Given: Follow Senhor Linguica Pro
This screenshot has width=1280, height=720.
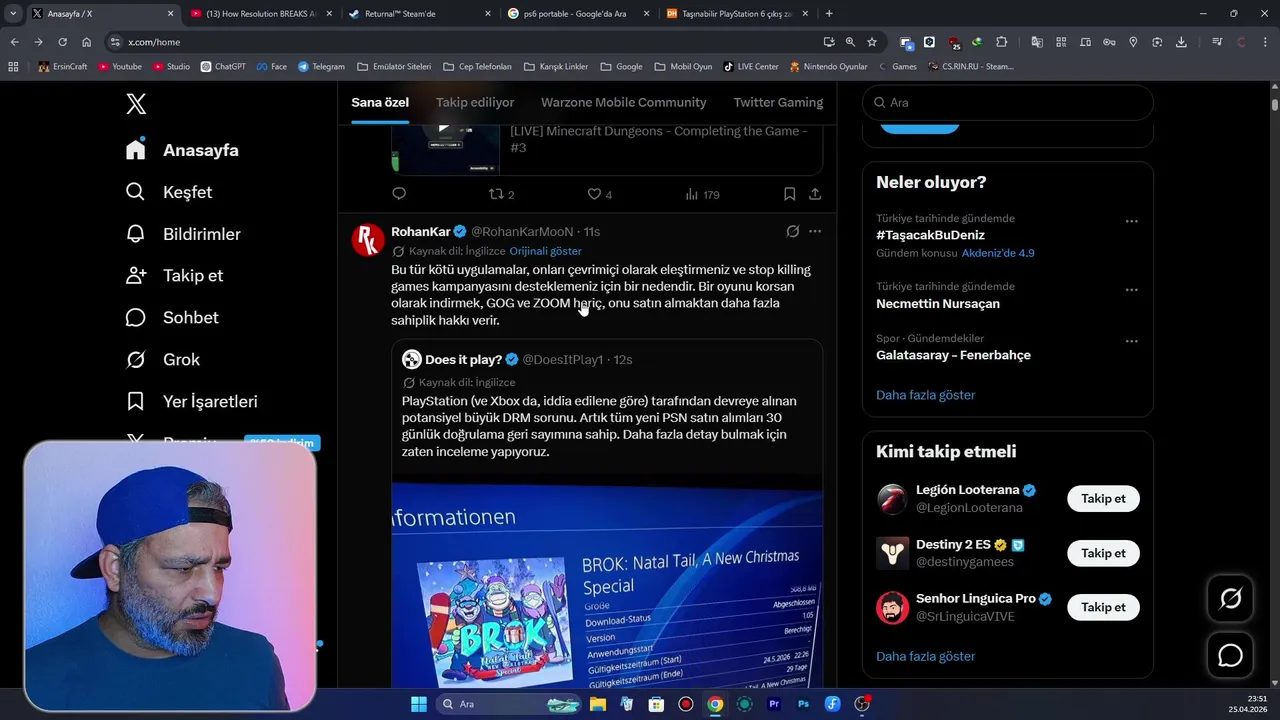Looking at the screenshot, I should tap(1103, 607).
